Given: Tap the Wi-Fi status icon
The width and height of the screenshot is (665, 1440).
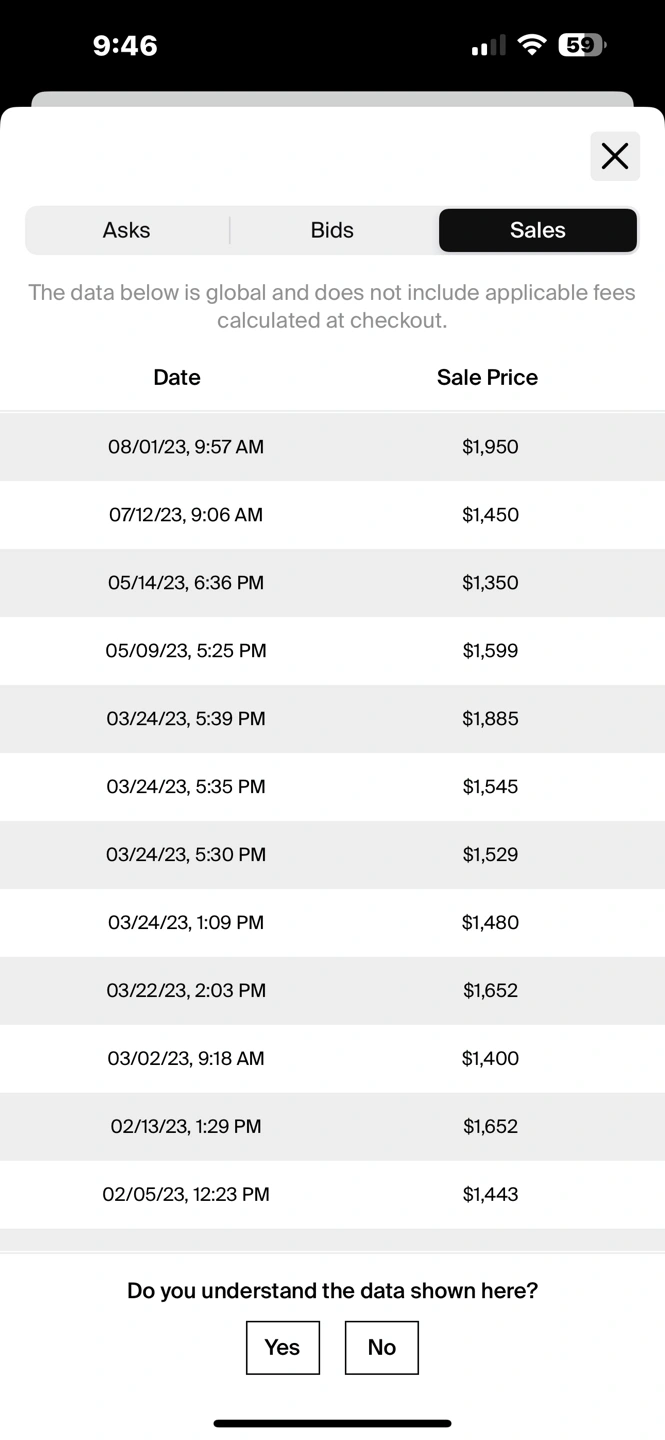Looking at the screenshot, I should pos(532,45).
